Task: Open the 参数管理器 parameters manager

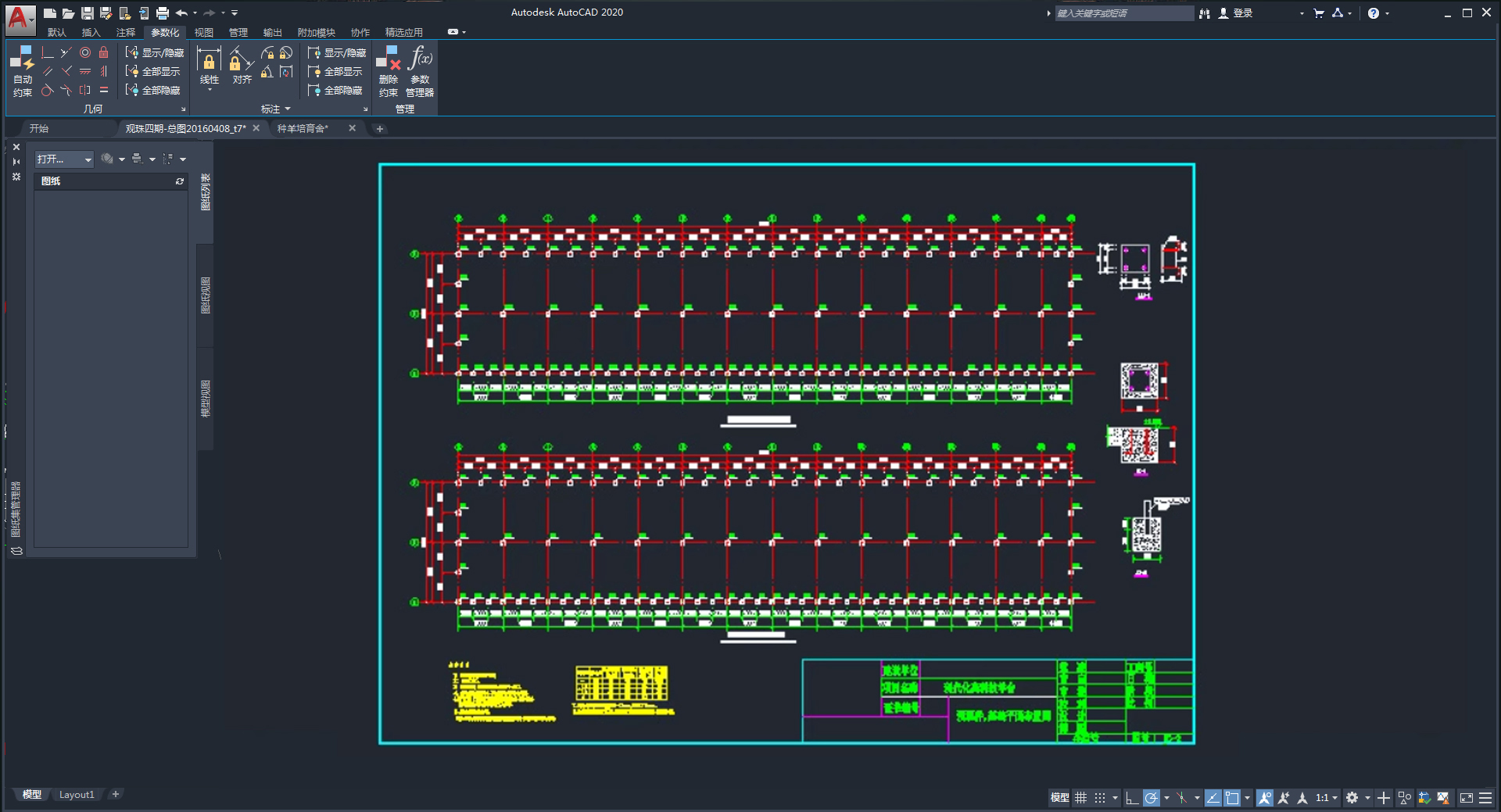Action: [x=420, y=70]
